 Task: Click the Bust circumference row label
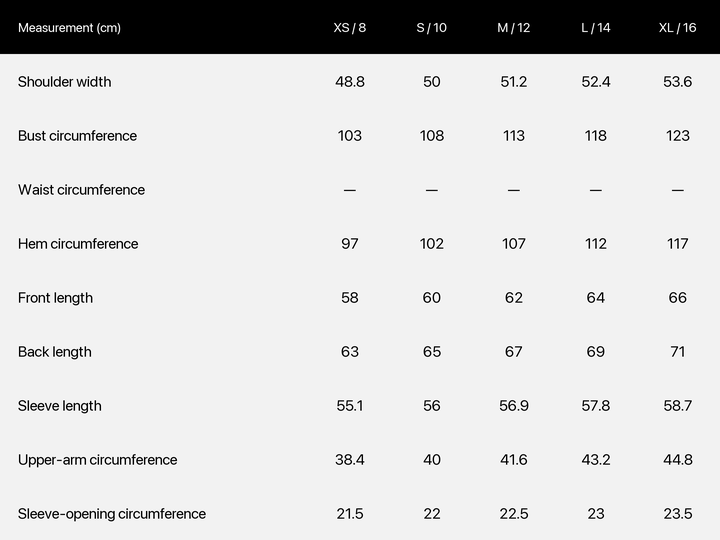pyautogui.click(x=77, y=136)
